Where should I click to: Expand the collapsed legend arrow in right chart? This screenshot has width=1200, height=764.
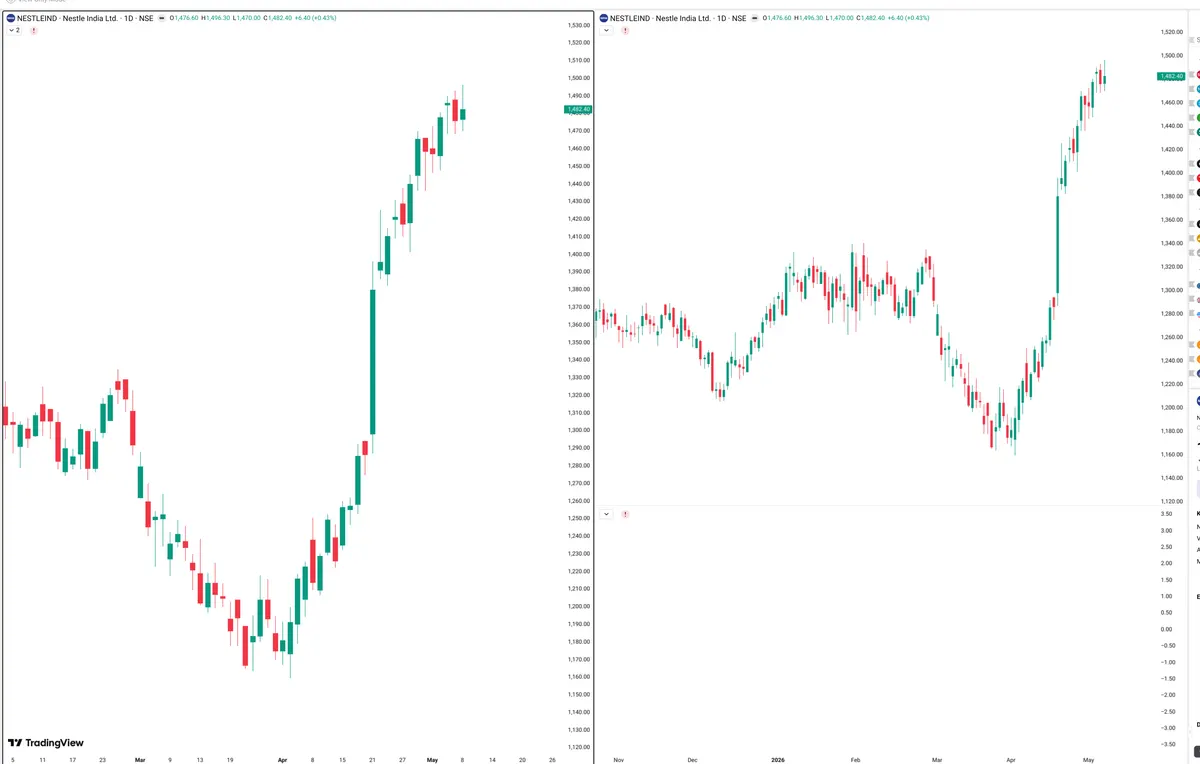click(606, 31)
